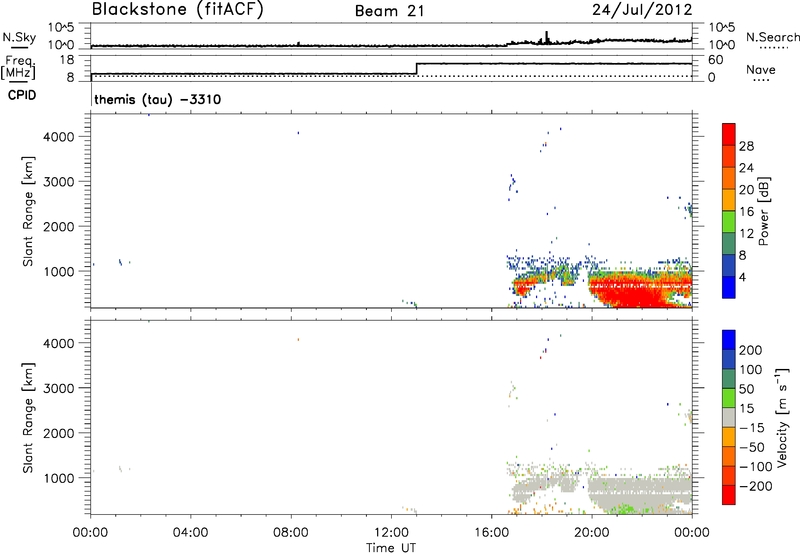
Task: Click the '20:00' time axis tick label
Action: coord(592,533)
